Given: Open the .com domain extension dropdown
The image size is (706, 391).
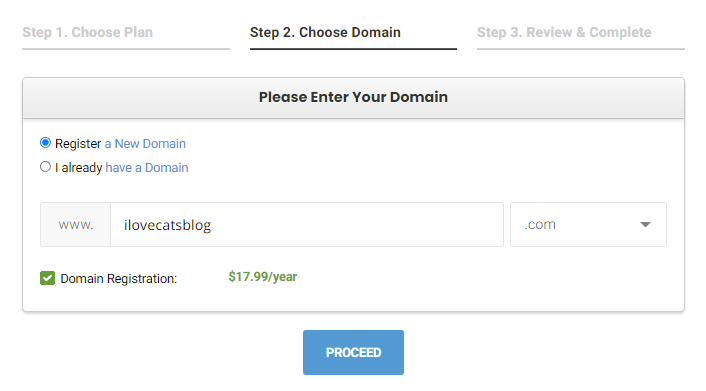Looking at the screenshot, I should pos(588,224).
